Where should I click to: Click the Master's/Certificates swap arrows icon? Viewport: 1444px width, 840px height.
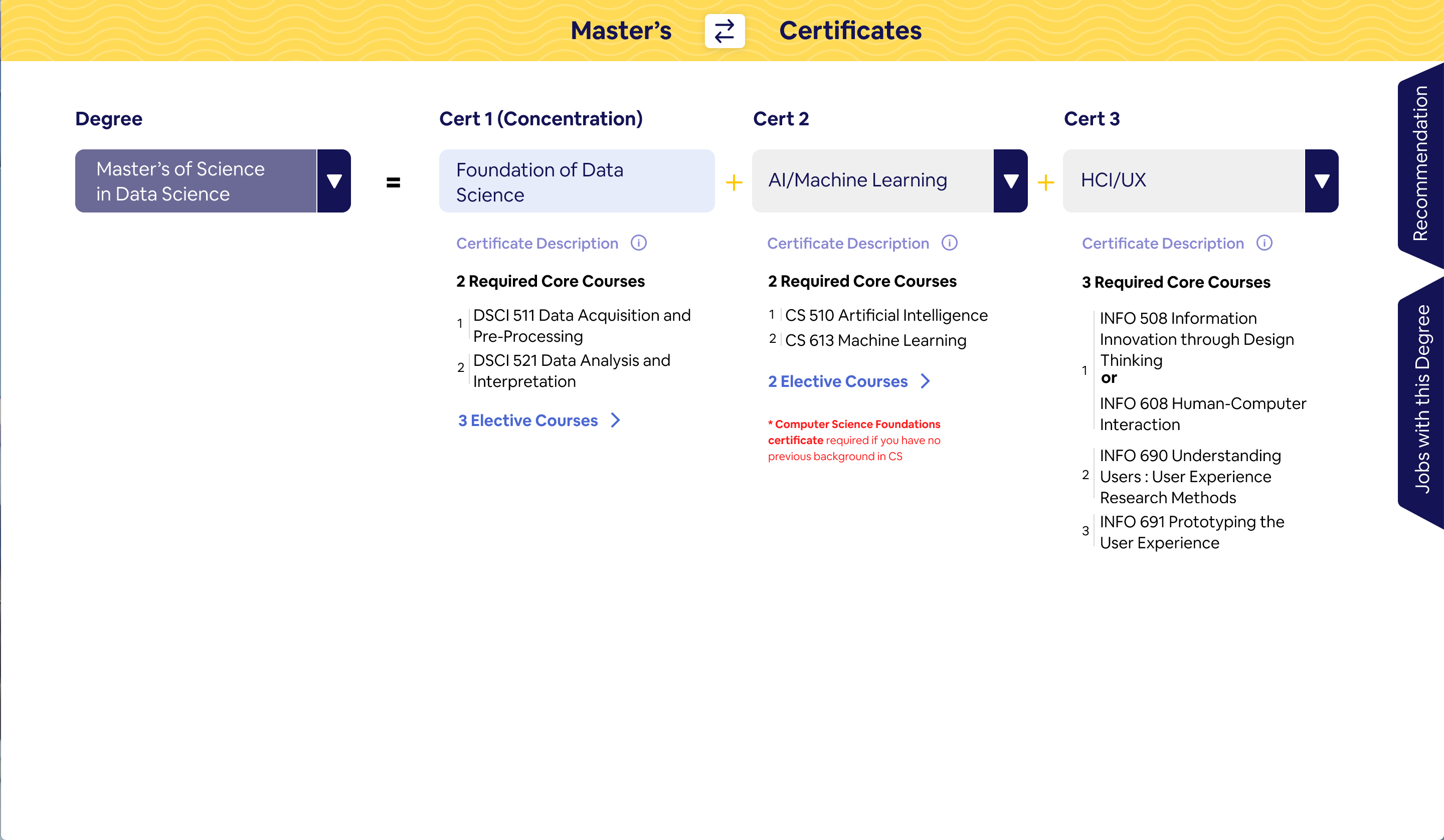(x=725, y=31)
